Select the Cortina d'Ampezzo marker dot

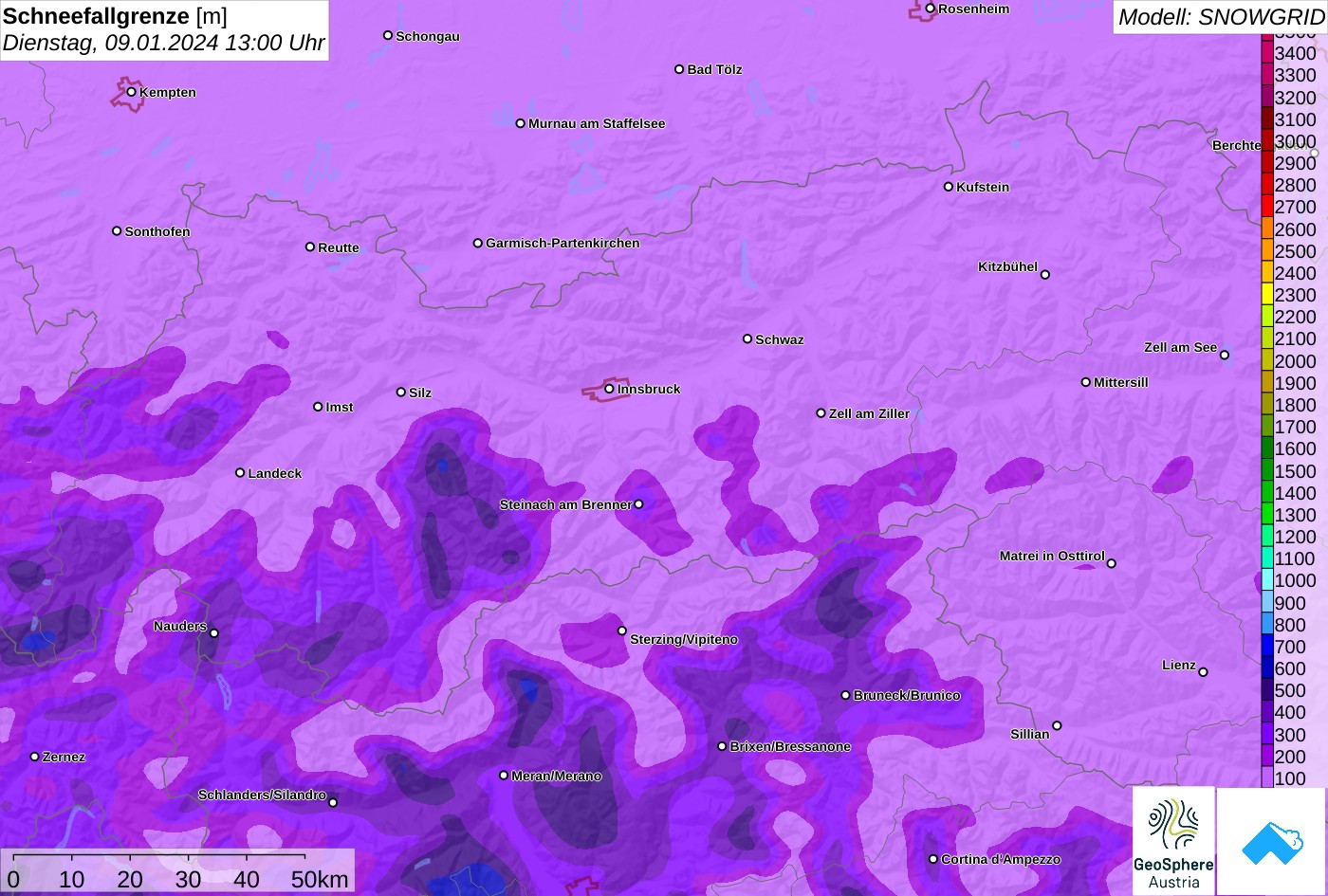point(933,859)
